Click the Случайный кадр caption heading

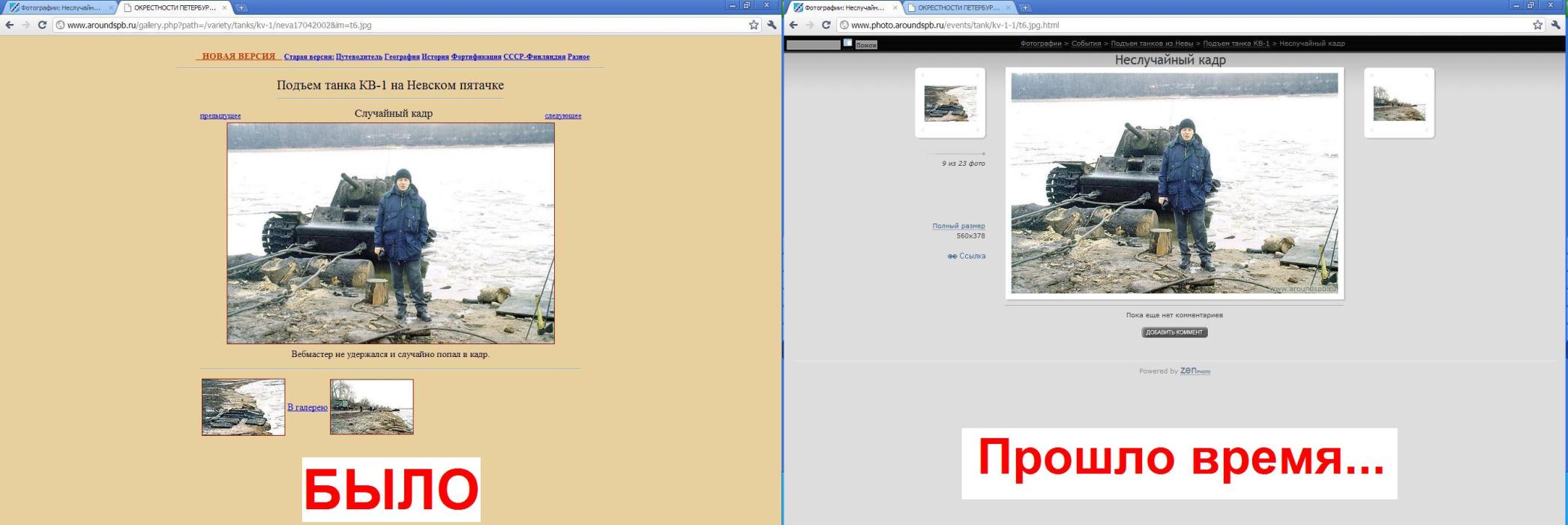(394, 113)
